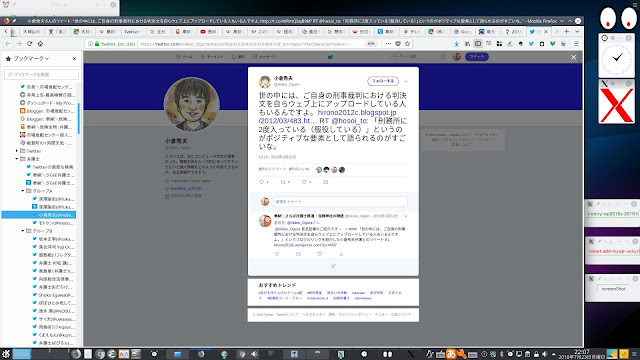Image resolution: width=640 pixels, height=360 pixels.
Task: Bookmark this page with the star icon
Action: coord(407,44)
